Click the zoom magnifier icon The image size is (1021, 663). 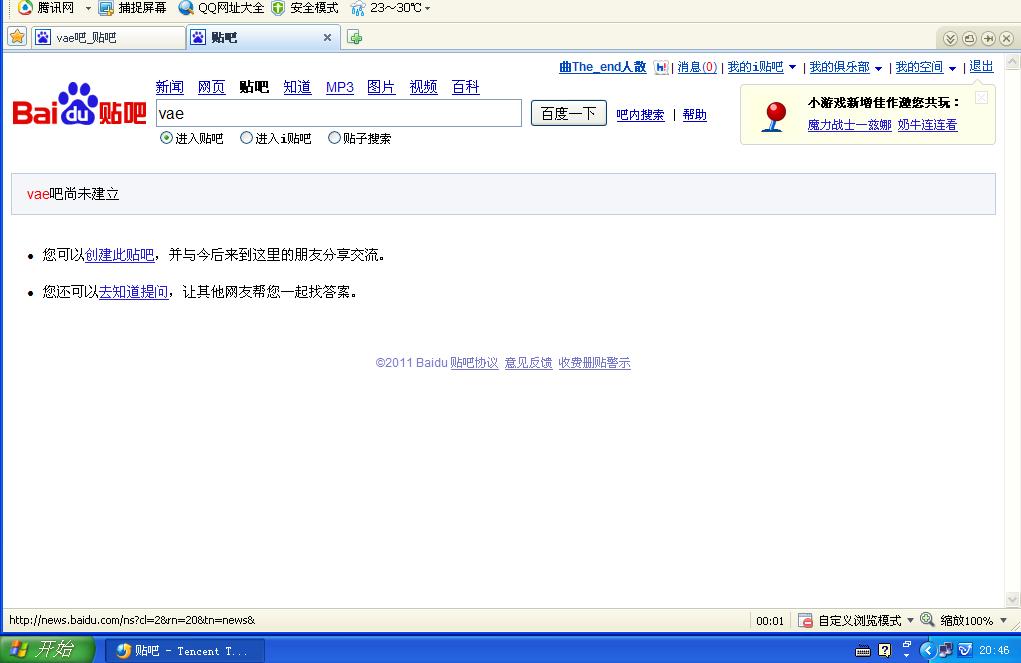click(x=927, y=619)
